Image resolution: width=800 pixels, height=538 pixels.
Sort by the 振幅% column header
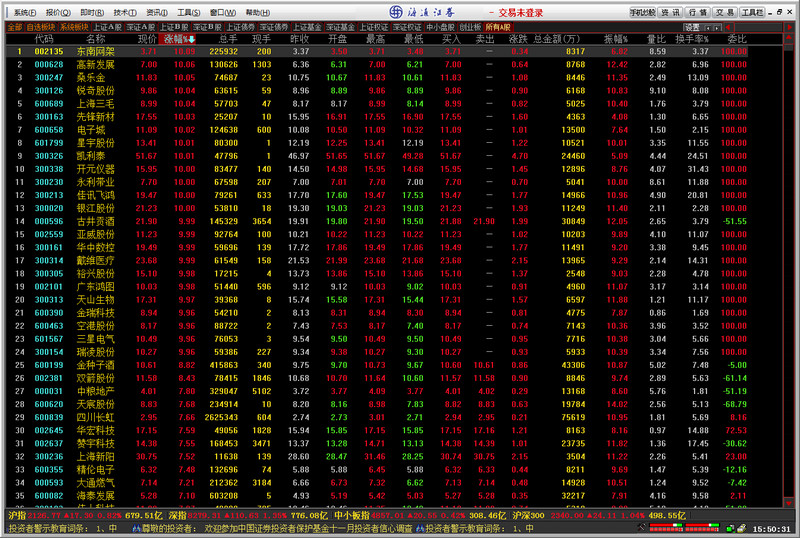[616, 39]
